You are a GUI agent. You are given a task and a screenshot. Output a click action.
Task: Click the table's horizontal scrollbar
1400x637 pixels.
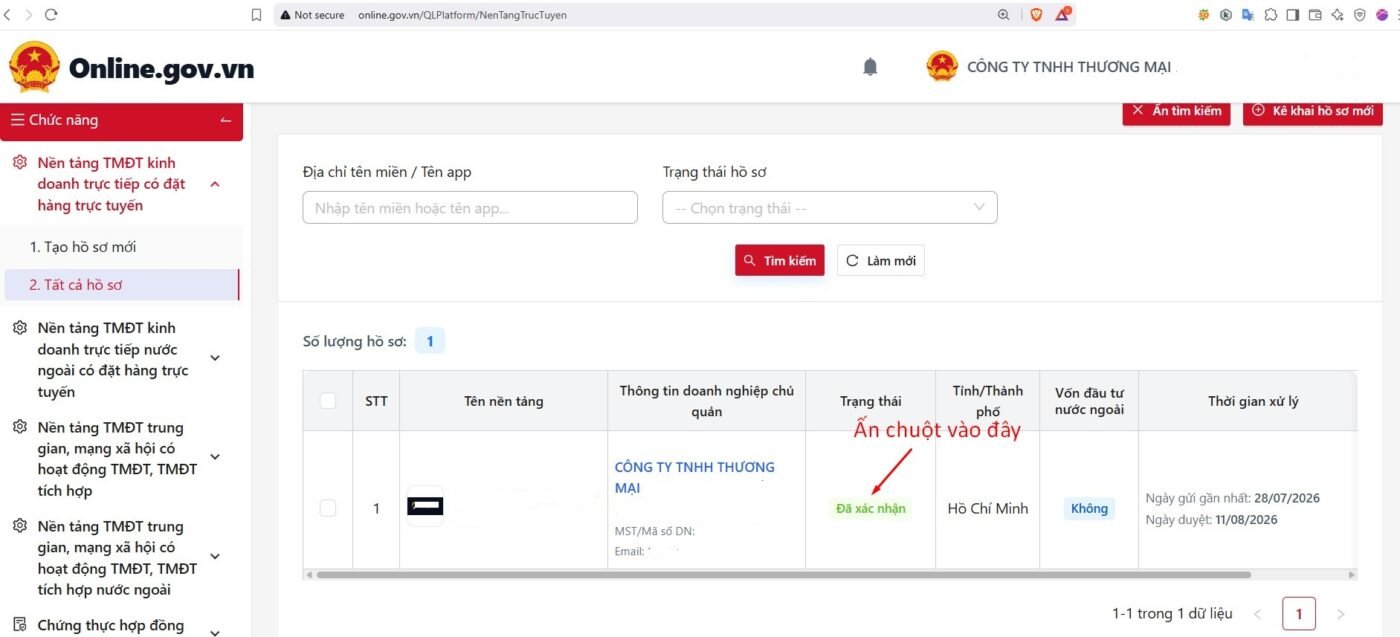point(783,575)
